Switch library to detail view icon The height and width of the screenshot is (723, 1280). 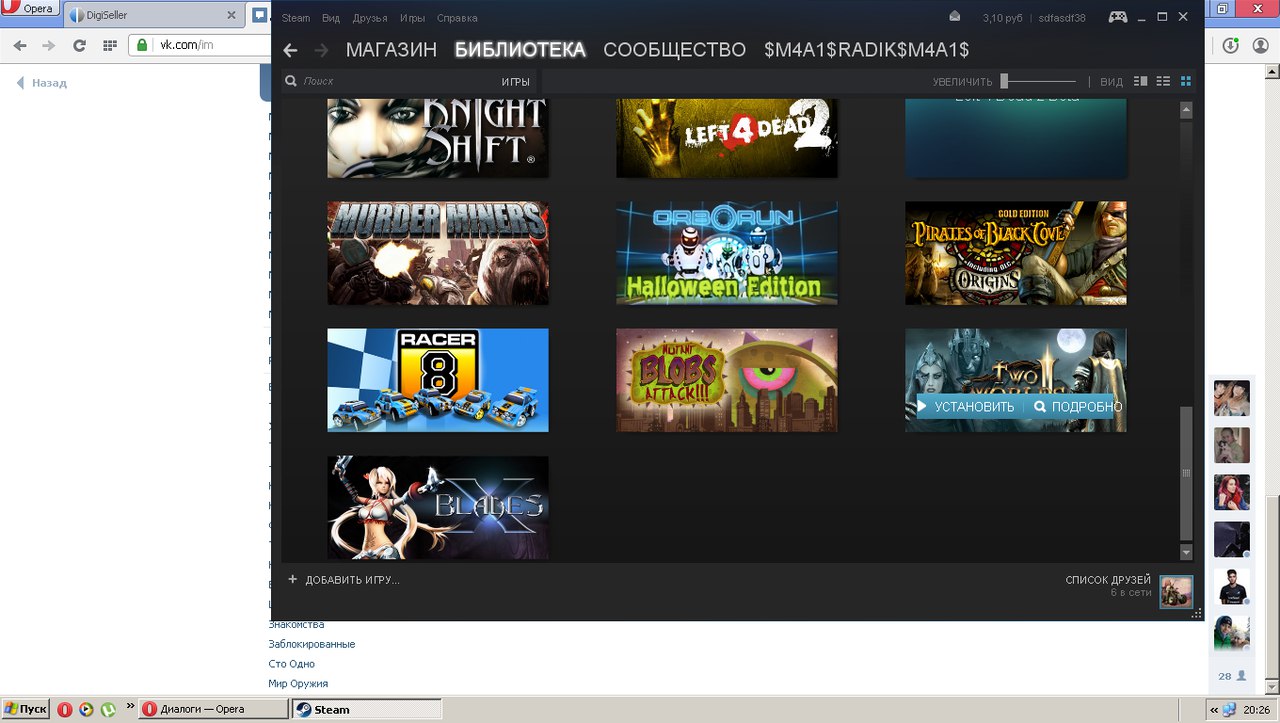click(x=1140, y=81)
